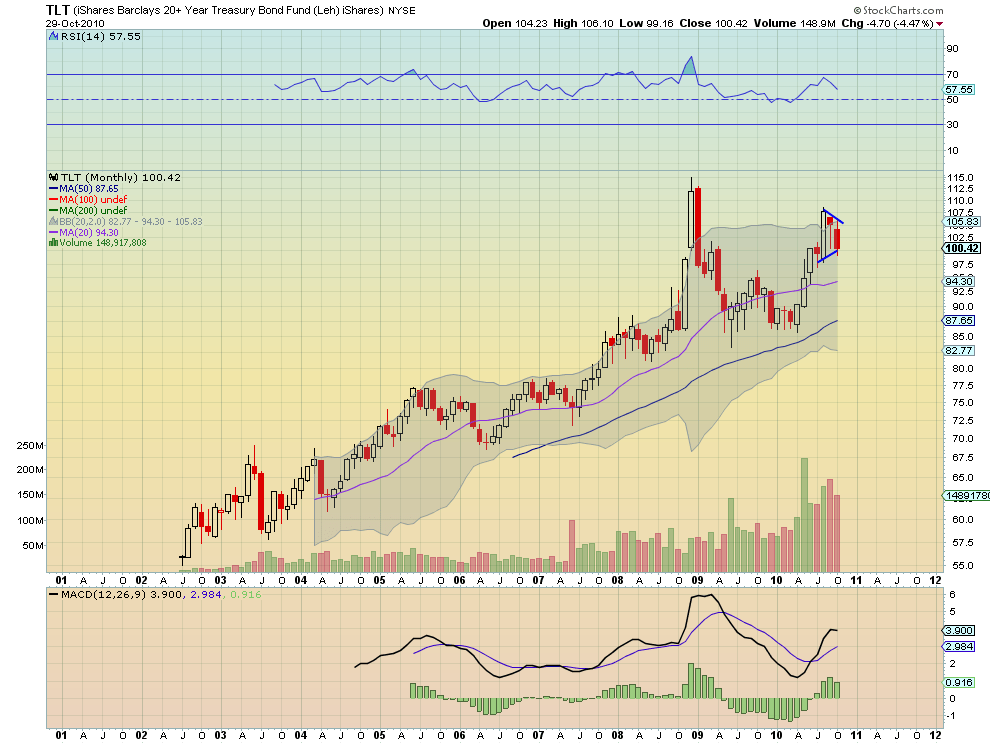
Task: Click the 57.55 RSI axis value tag
Action: tap(958, 90)
